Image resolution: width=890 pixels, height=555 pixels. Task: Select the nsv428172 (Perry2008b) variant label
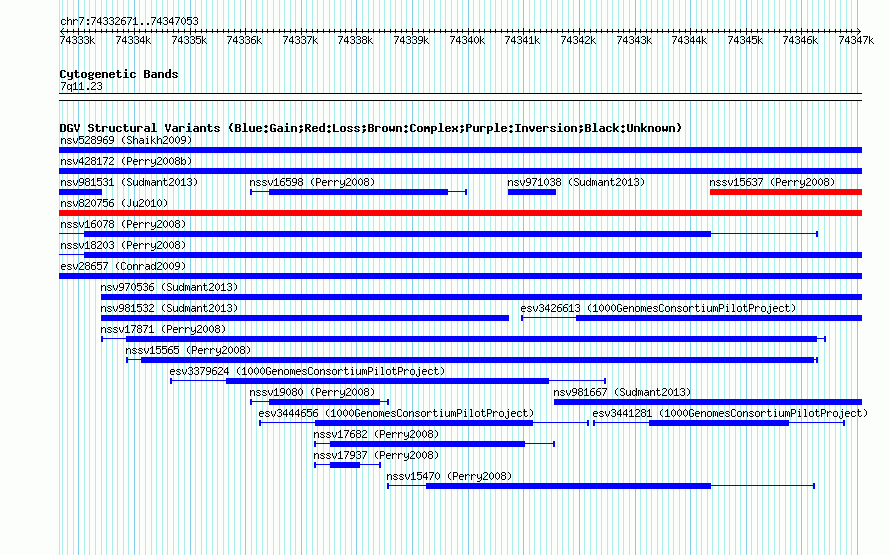click(x=126, y=161)
